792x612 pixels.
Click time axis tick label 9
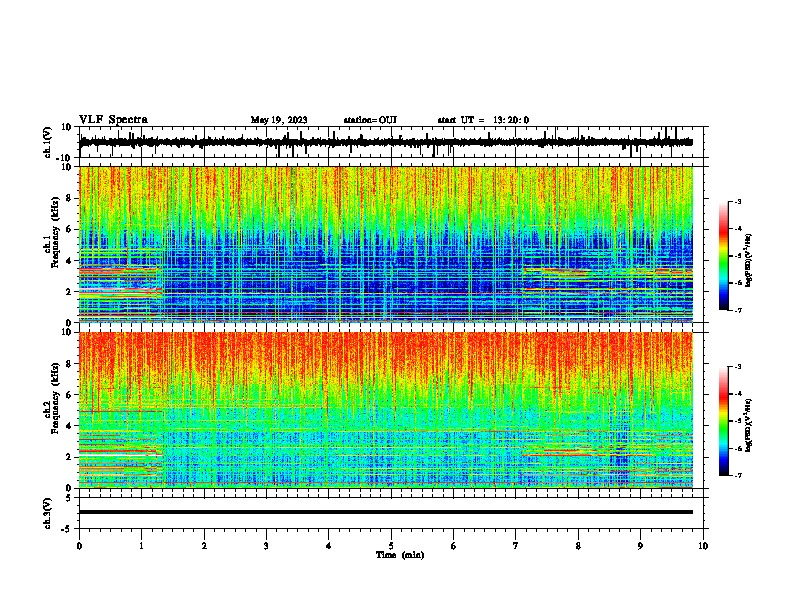[640, 546]
